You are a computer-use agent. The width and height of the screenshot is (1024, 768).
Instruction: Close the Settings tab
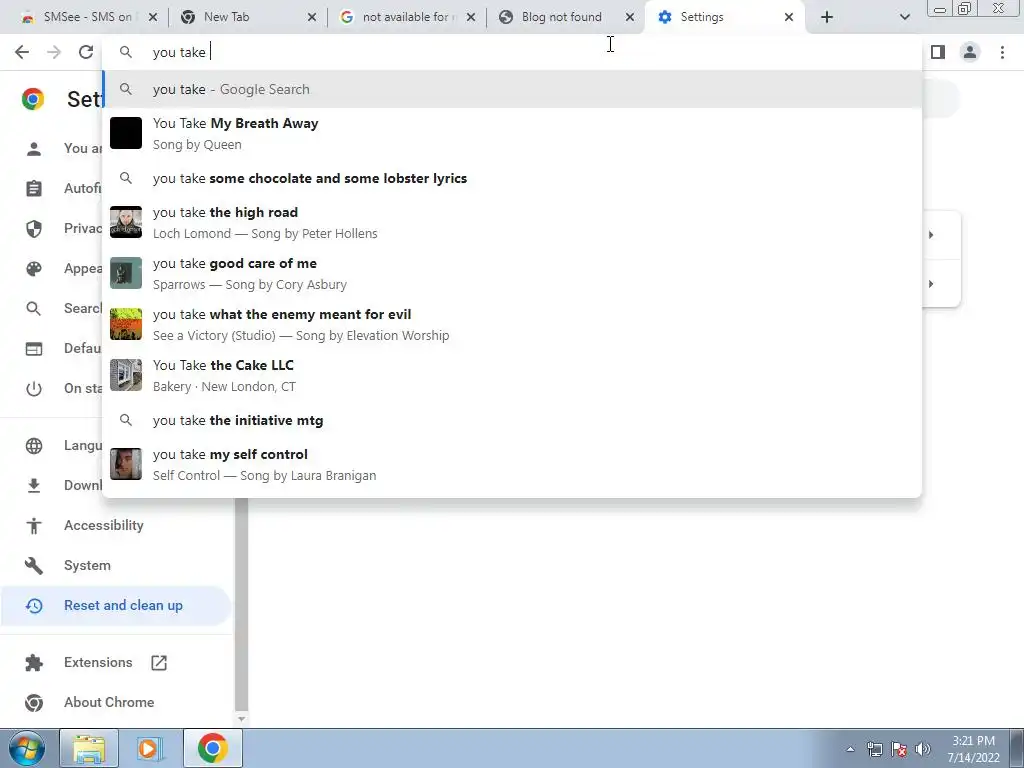[789, 17]
